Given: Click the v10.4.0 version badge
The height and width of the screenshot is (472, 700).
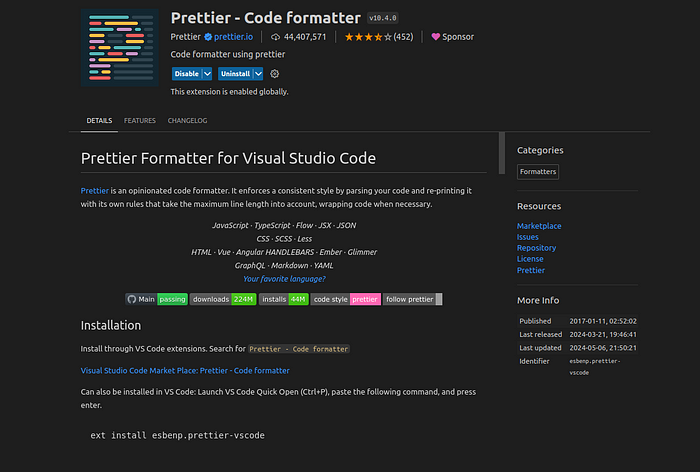Looking at the screenshot, I should point(383,18).
